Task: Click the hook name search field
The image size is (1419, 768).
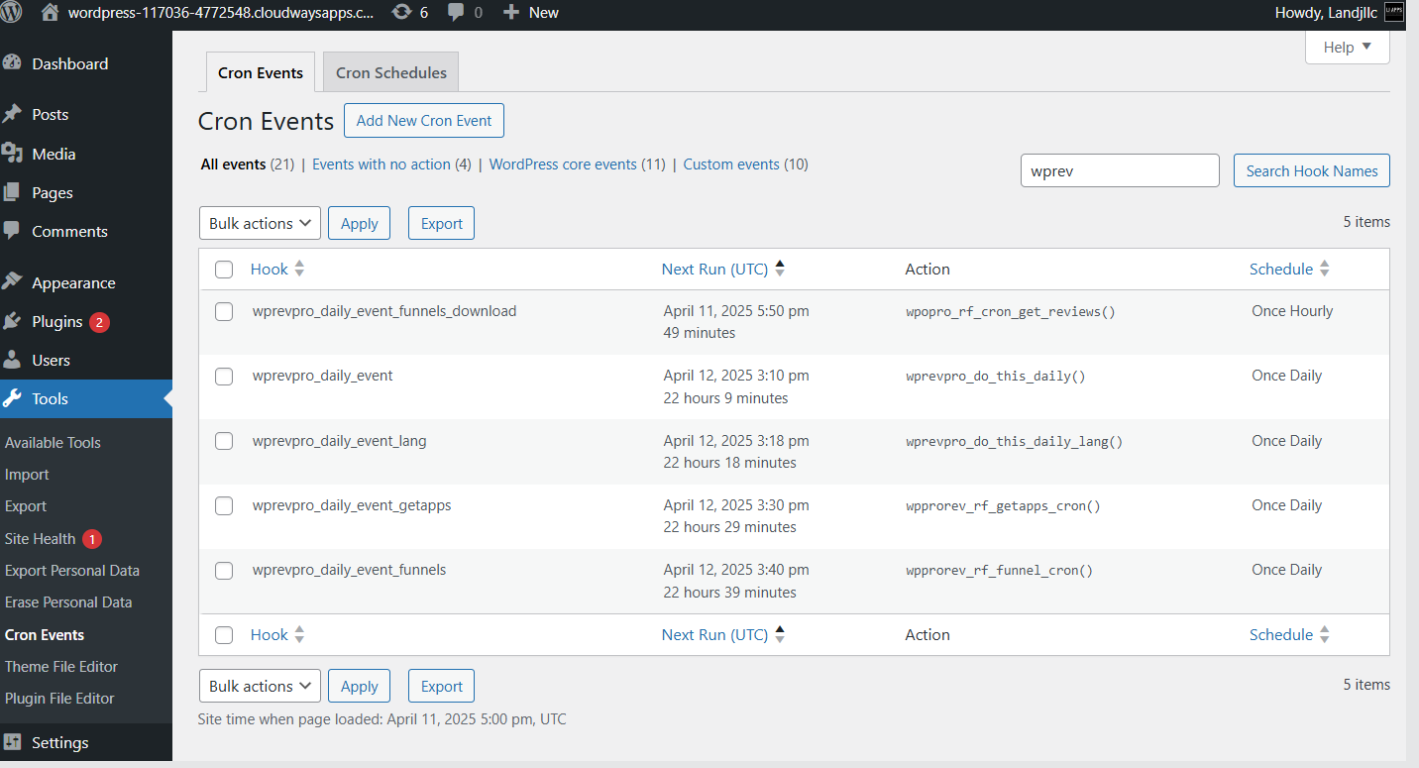Action: click(x=1119, y=170)
